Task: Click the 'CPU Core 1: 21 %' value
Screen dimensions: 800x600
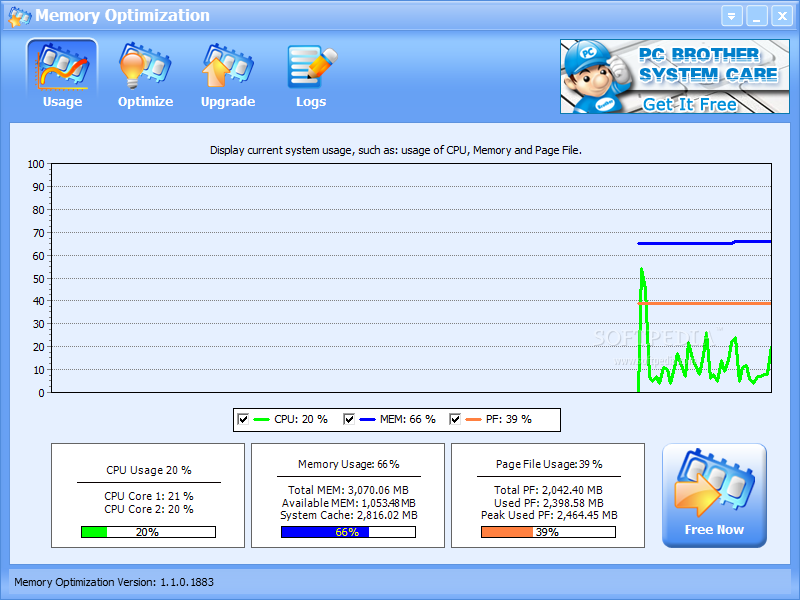Action: coord(148,496)
